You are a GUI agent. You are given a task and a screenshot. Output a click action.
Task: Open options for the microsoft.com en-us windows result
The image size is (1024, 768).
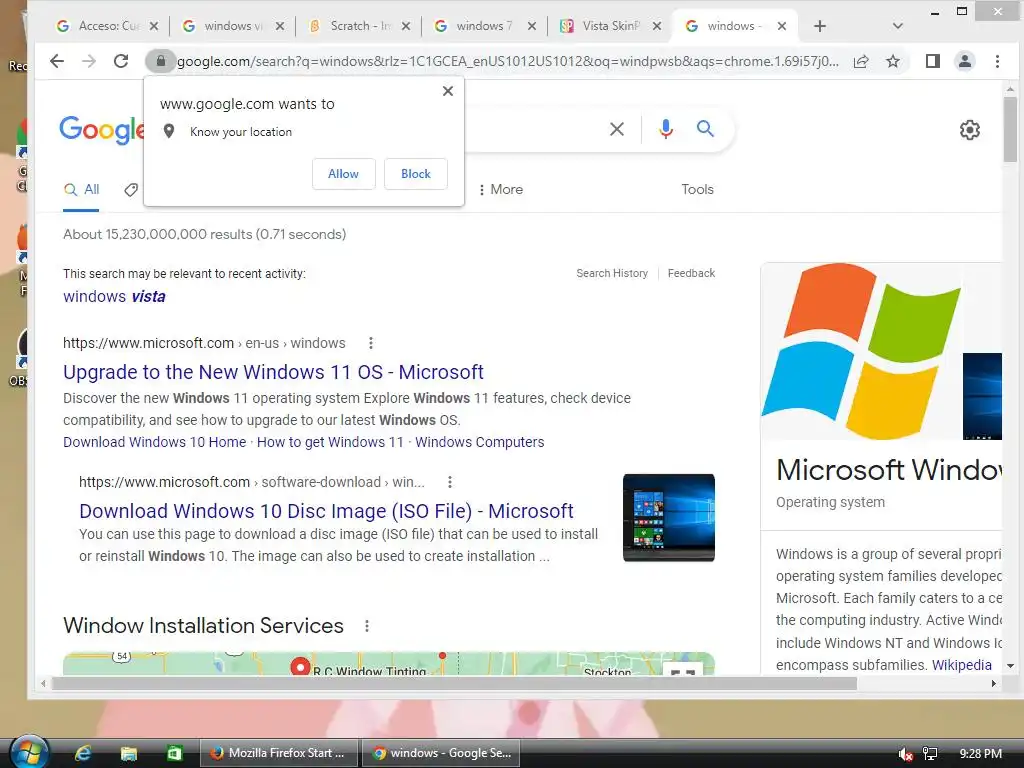[371, 343]
